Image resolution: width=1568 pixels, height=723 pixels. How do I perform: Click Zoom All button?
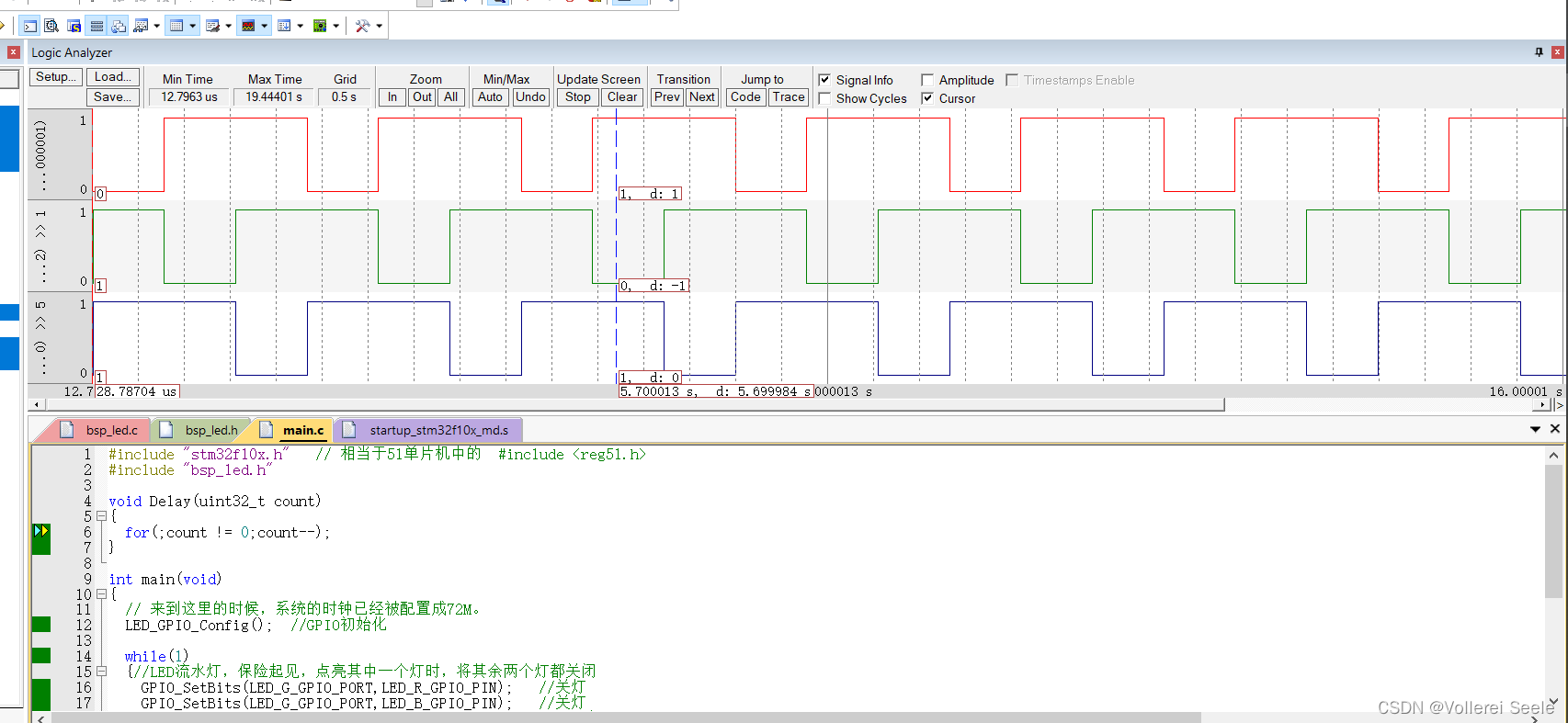451,96
